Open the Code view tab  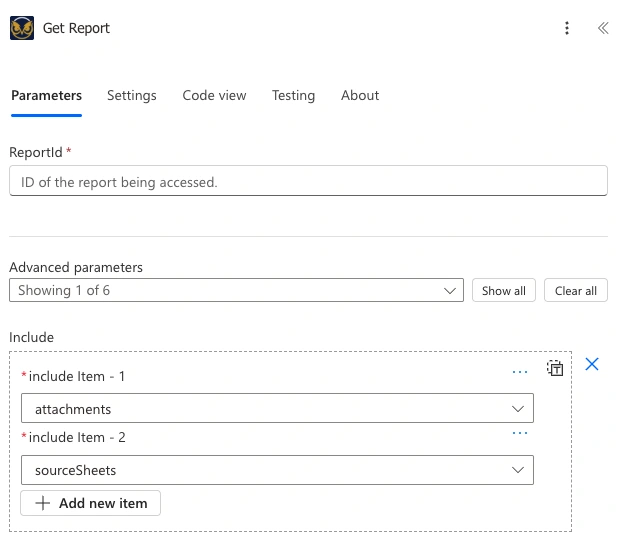click(x=214, y=95)
